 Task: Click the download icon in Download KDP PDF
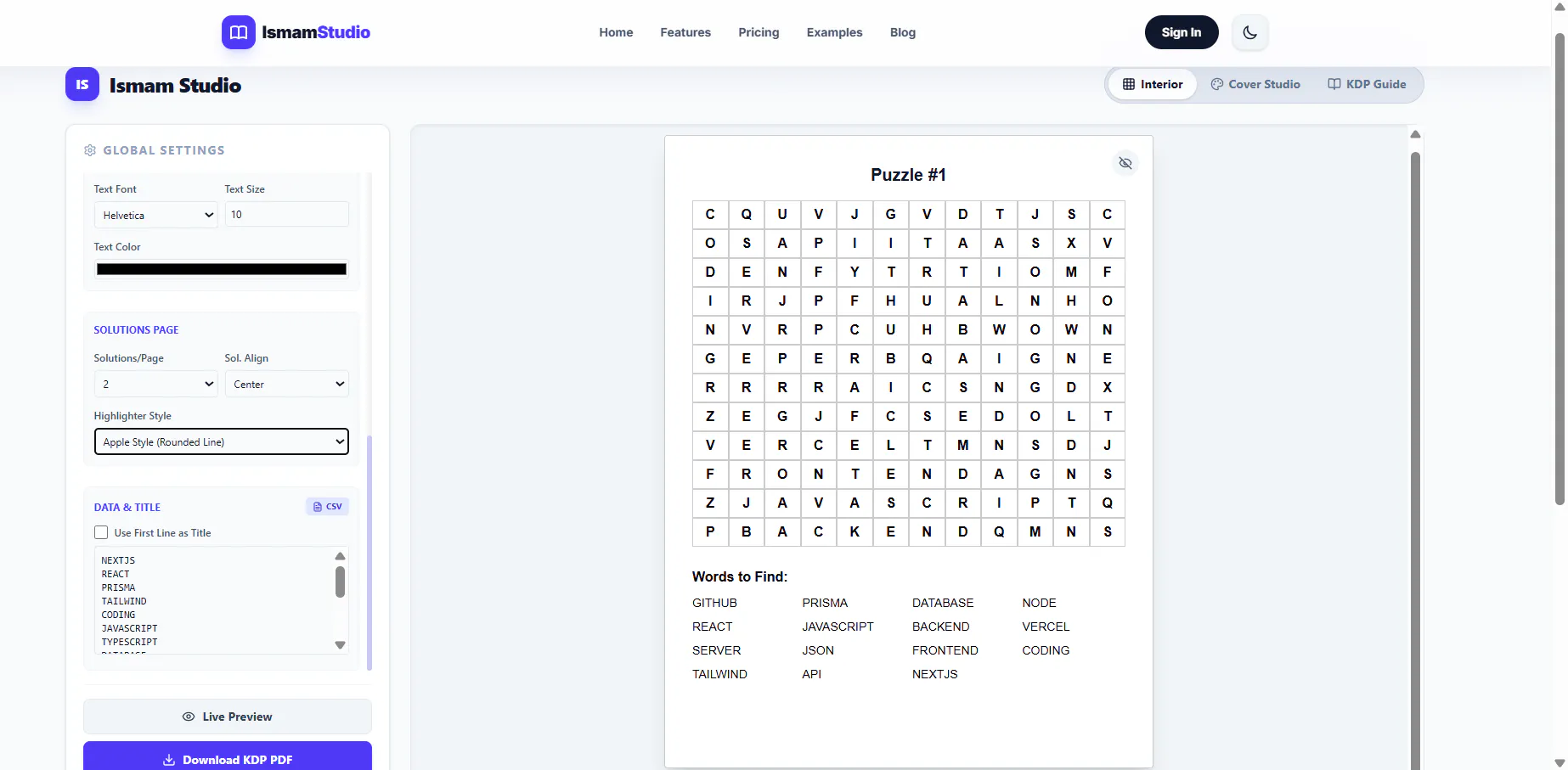[169, 760]
